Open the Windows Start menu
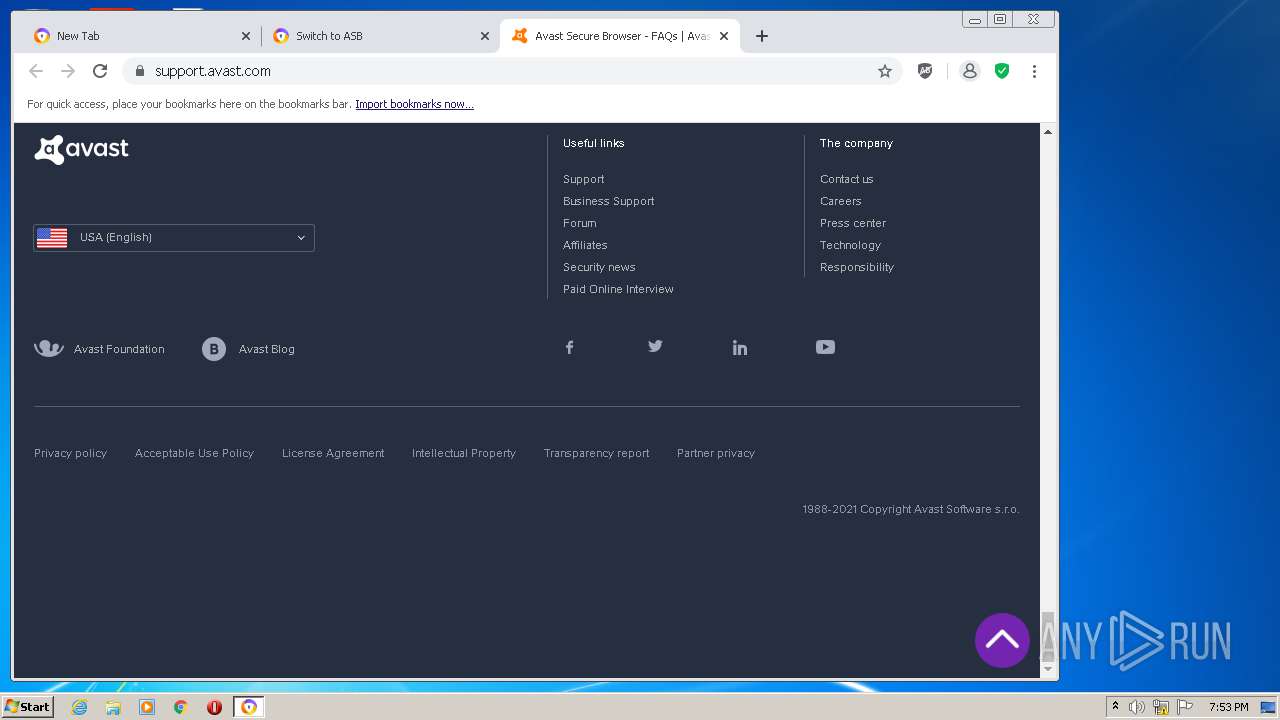Screen dimensions: 1280x720 (x=28, y=707)
